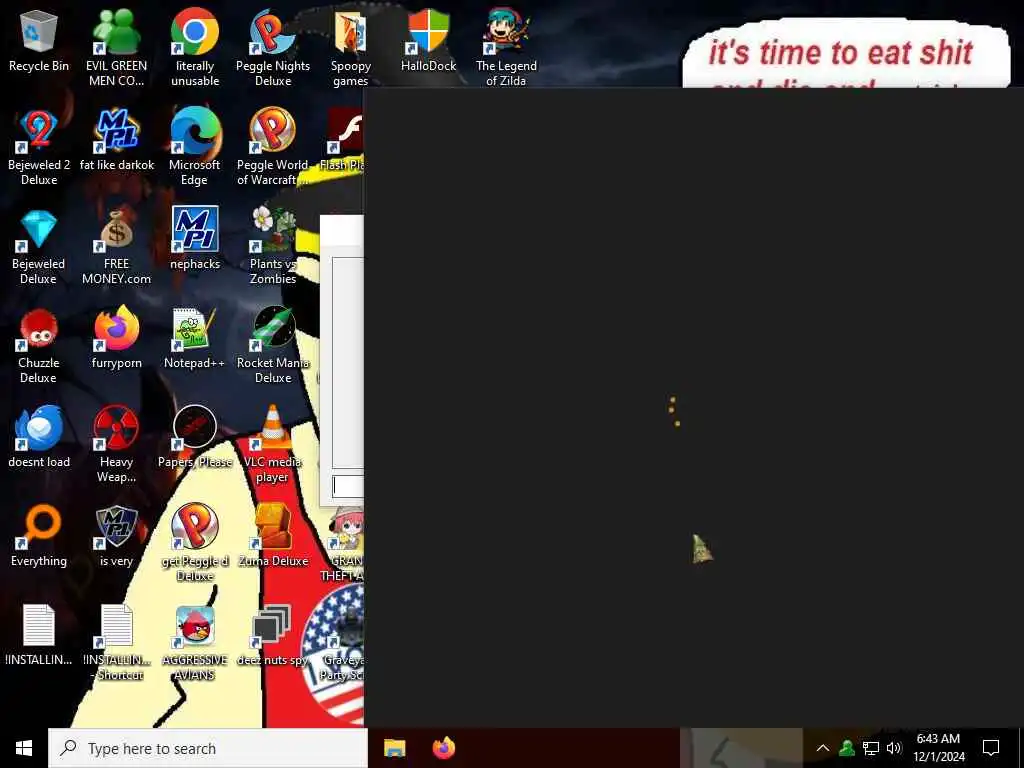The image size is (1024, 768).
Task: Open Zuma Deluxe shortcut
Action: tap(273, 536)
